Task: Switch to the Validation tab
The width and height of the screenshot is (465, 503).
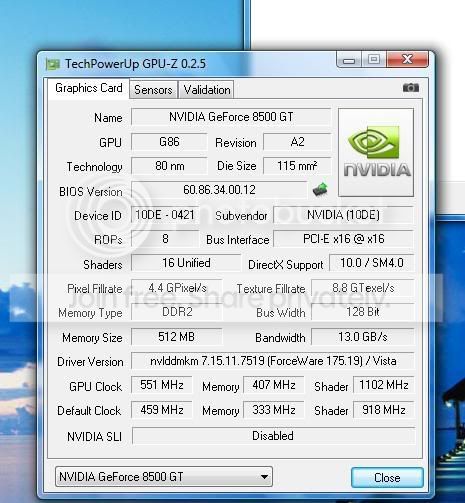Action: (x=207, y=90)
